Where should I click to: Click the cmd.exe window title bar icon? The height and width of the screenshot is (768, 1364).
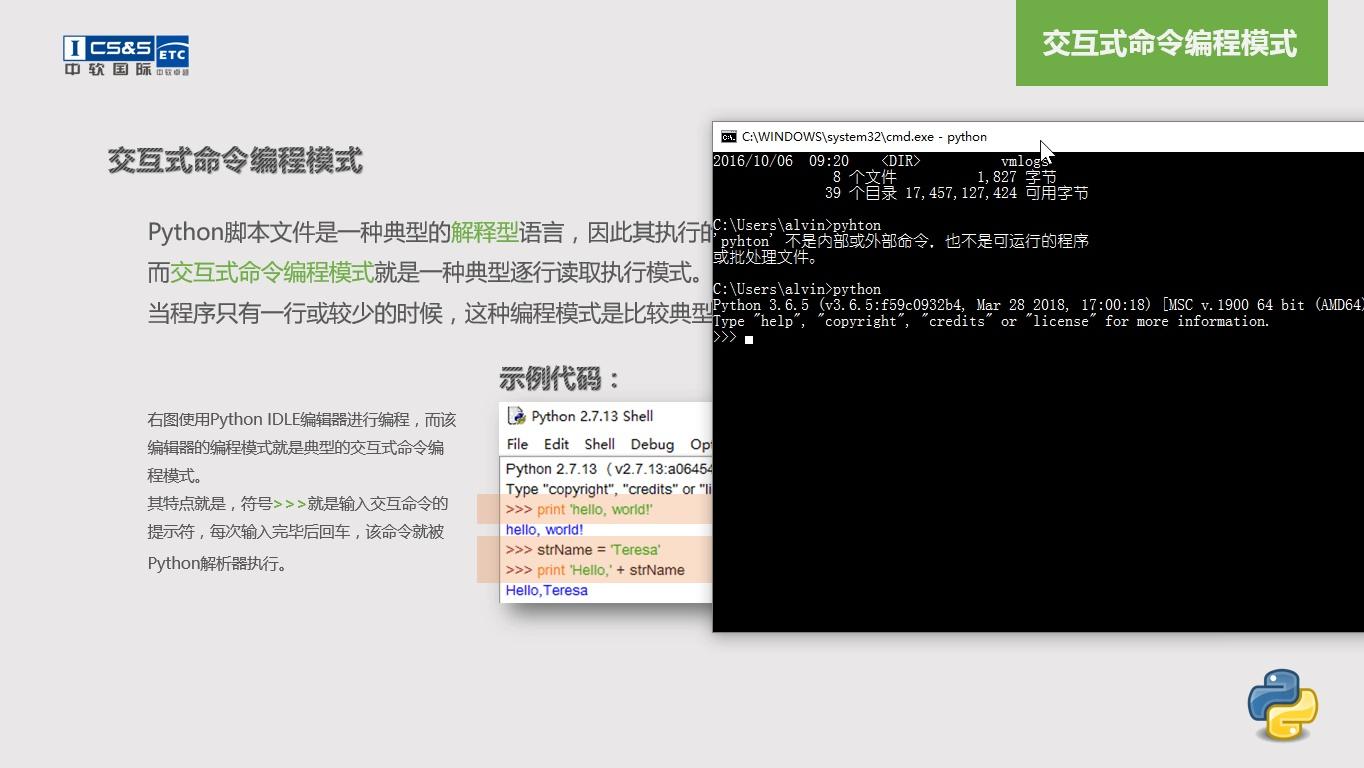coord(729,137)
